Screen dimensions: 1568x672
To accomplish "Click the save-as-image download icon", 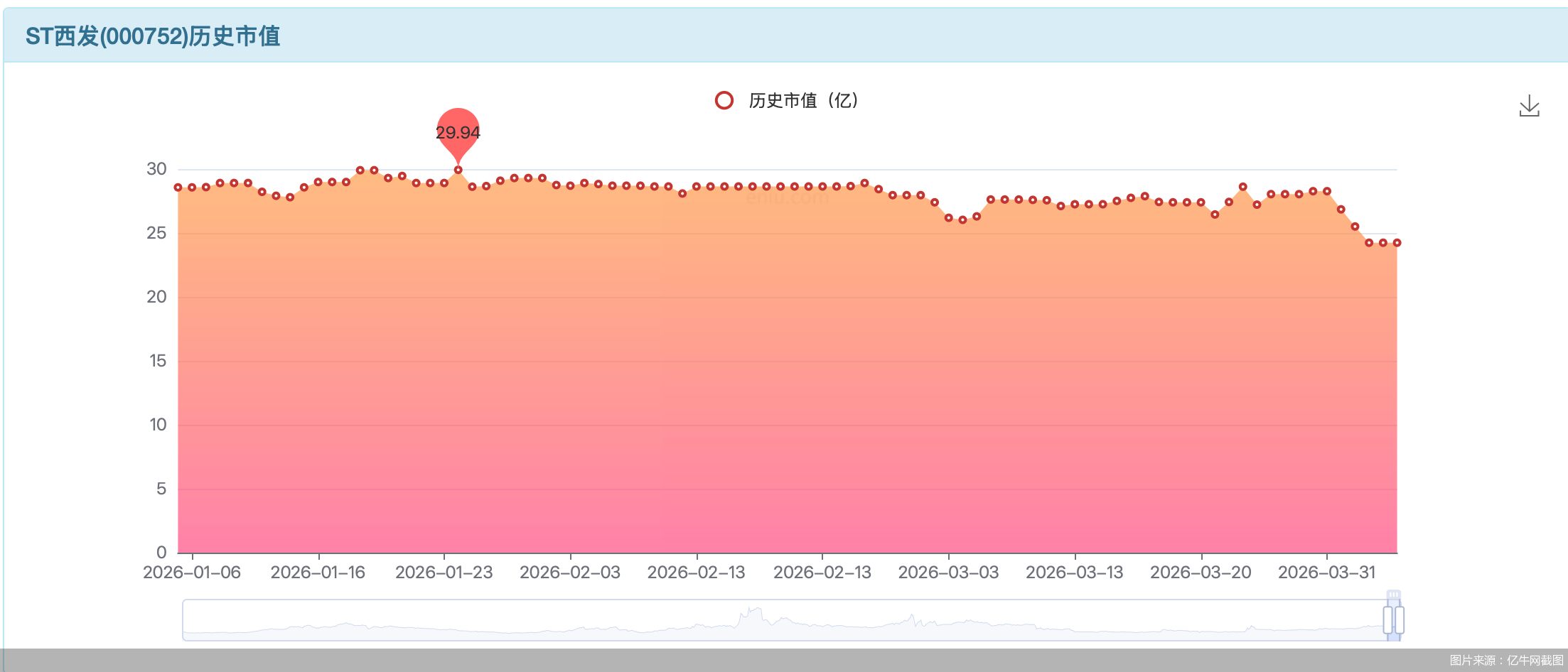I will [1530, 105].
